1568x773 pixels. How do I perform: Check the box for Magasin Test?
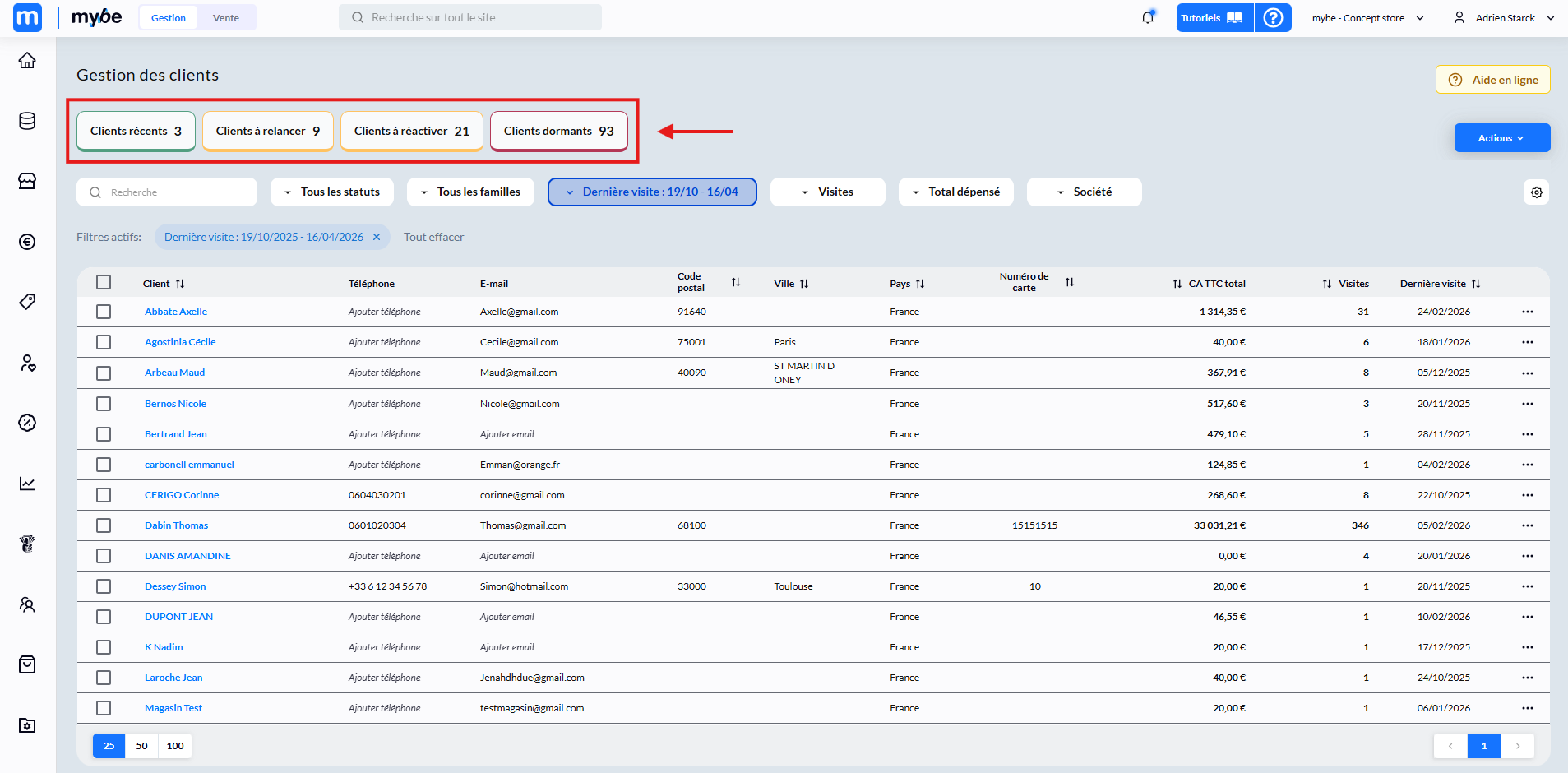click(x=104, y=708)
